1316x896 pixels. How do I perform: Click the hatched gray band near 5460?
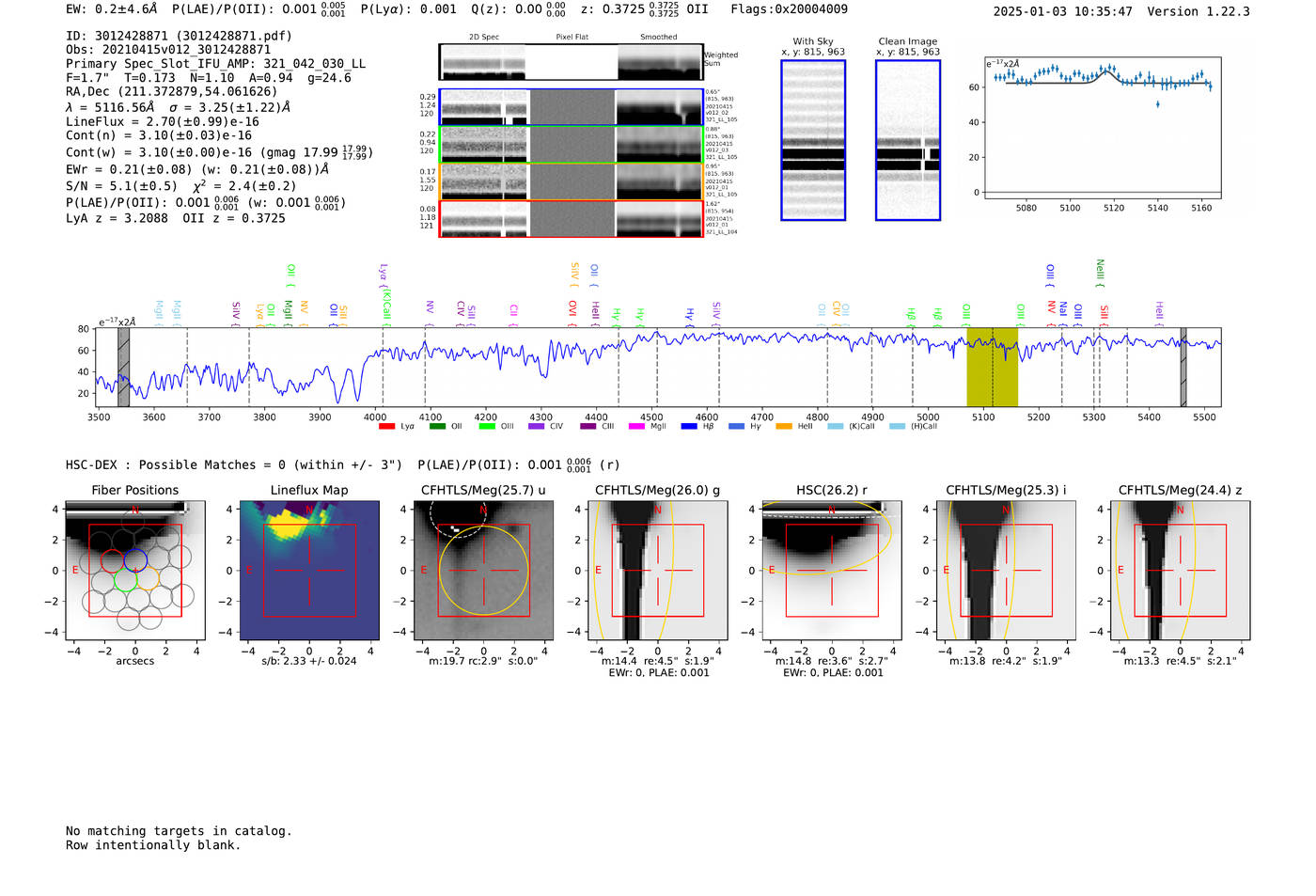1183,368
